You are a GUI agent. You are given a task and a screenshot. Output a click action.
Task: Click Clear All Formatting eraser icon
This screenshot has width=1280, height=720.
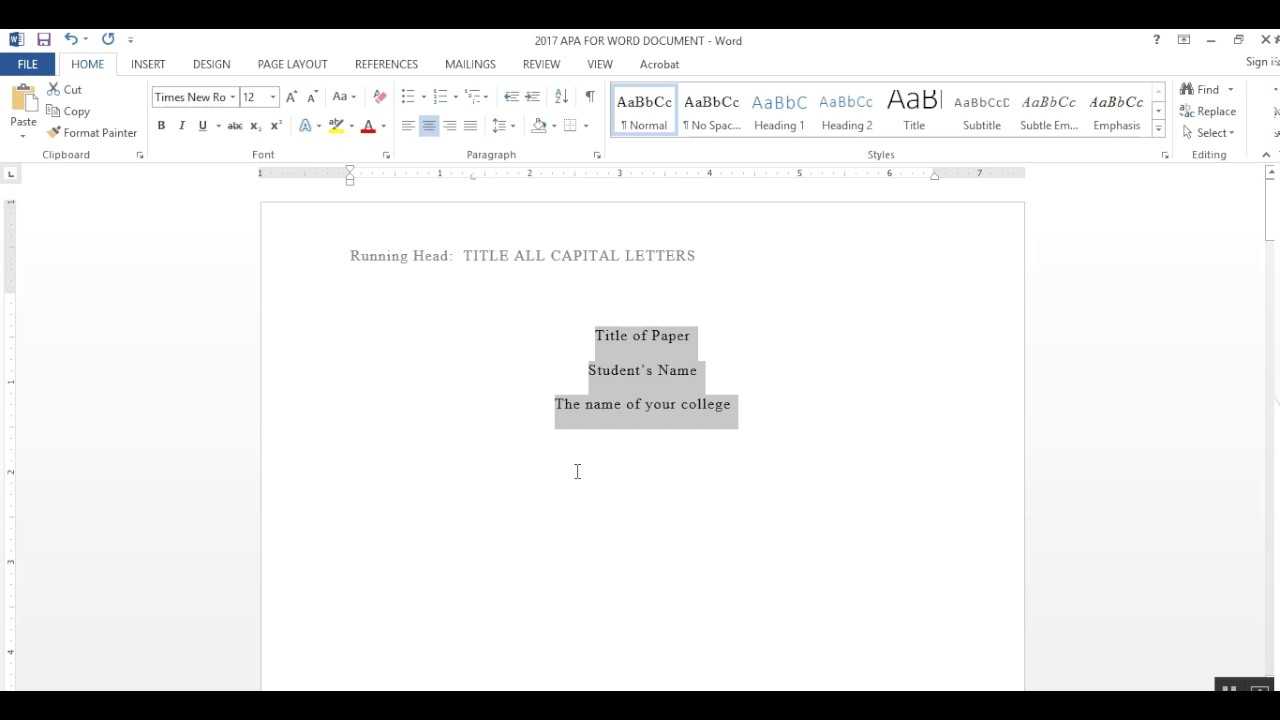point(380,97)
